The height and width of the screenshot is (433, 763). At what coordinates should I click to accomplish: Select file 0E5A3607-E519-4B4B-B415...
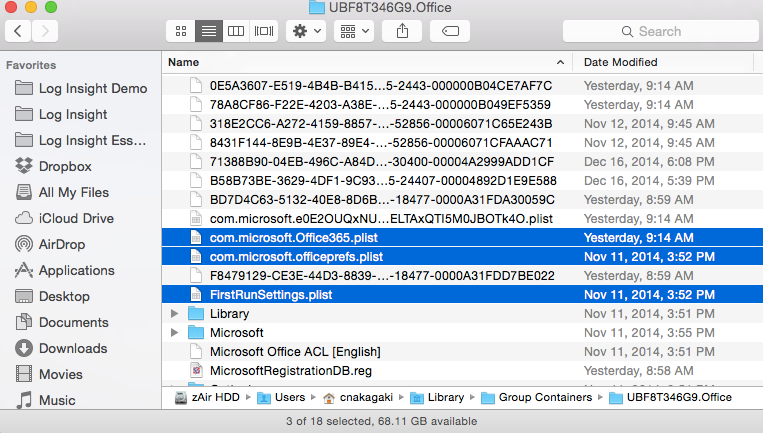click(462, 86)
